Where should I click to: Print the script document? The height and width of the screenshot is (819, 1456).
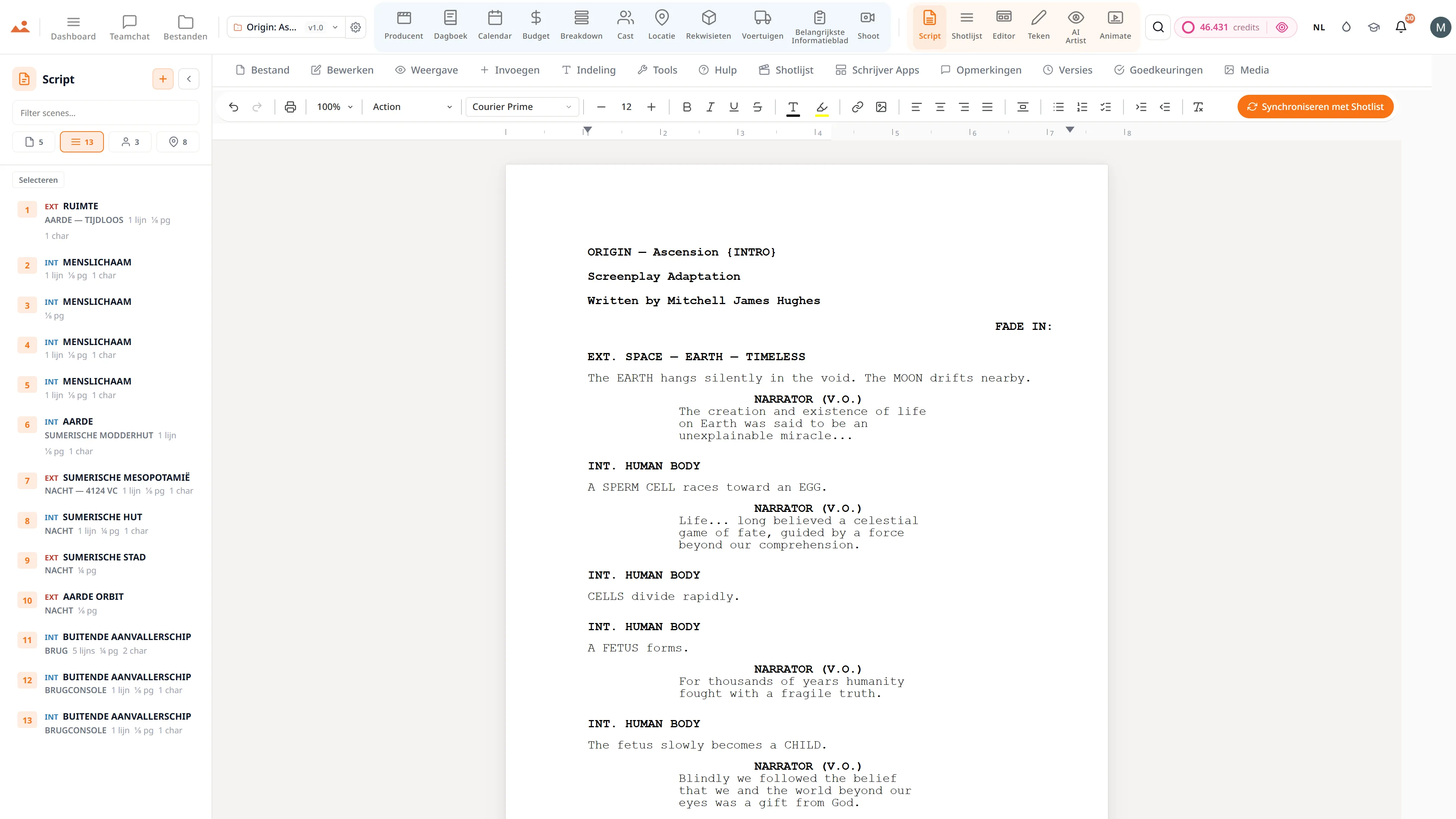pyautogui.click(x=290, y=107)
